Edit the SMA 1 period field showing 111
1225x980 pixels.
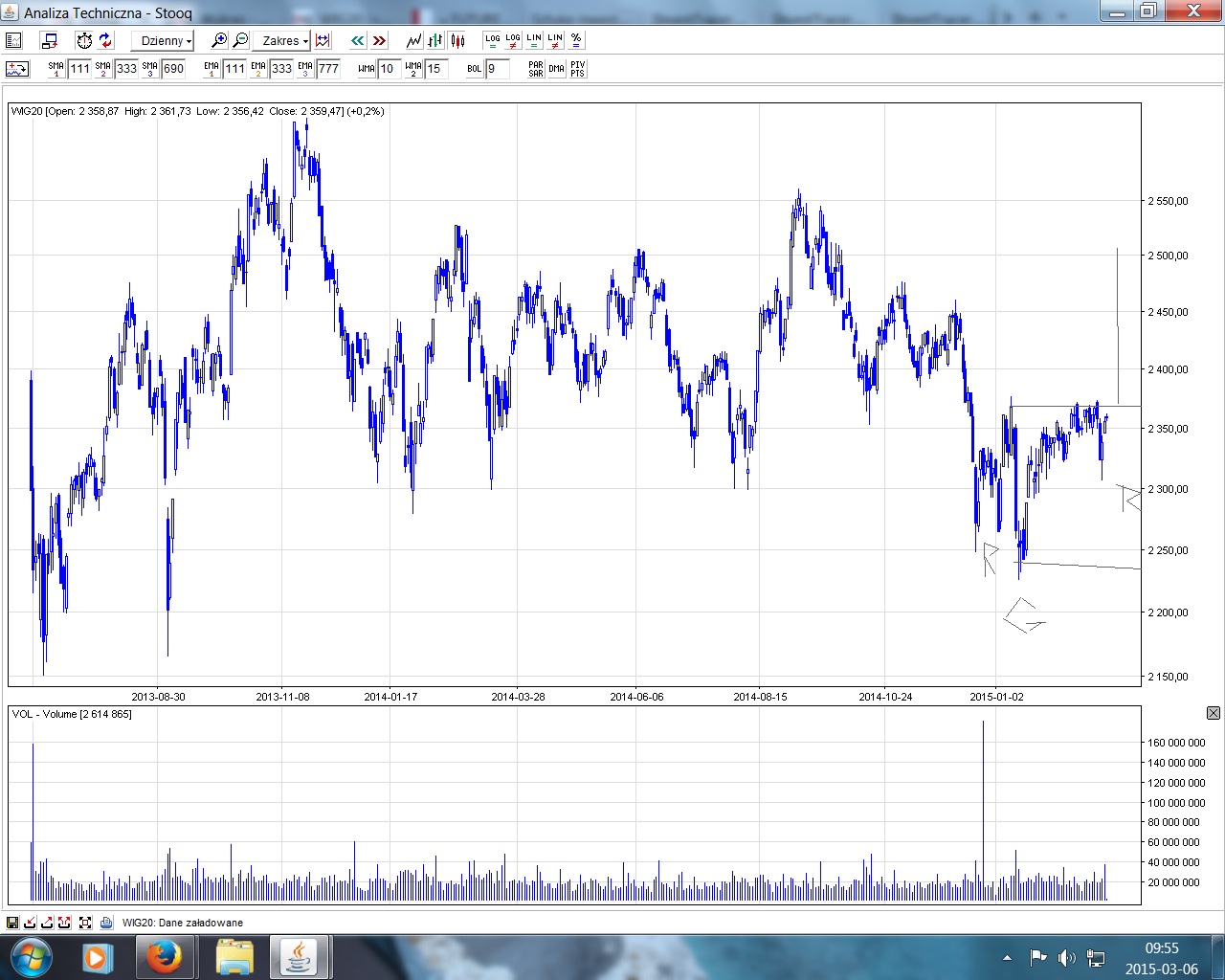point(79,69)
